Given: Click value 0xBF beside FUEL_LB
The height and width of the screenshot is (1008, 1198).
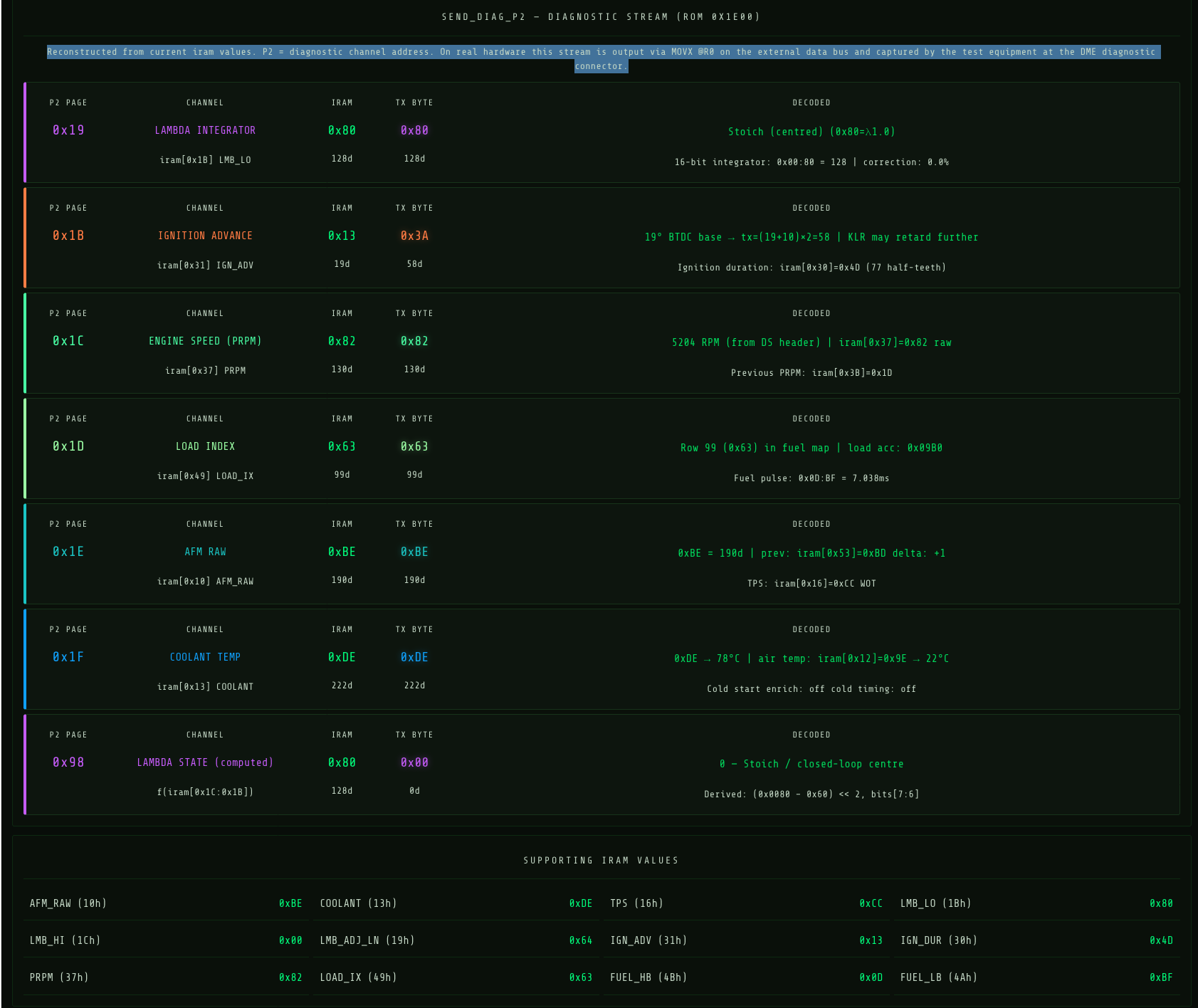Looking at the screenshot, I should point(1161,977).
